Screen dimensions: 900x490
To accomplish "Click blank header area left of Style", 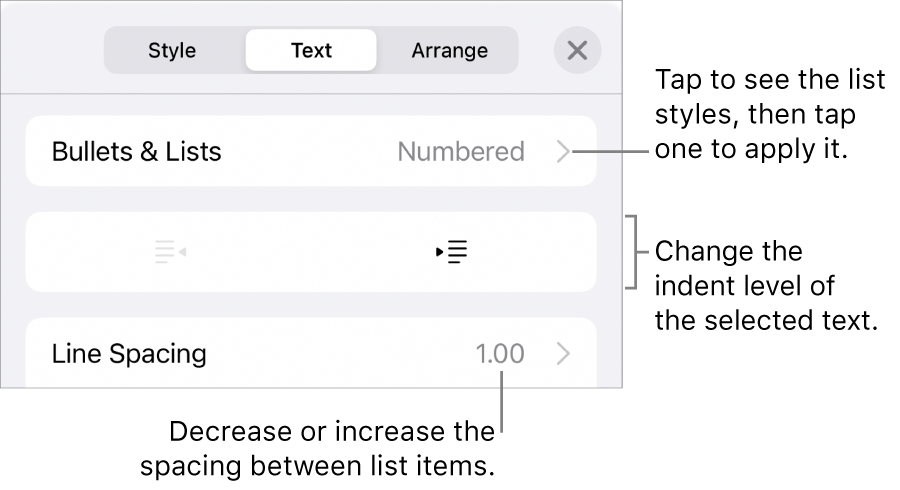I will pyautogui.click(x=52, y=50).
